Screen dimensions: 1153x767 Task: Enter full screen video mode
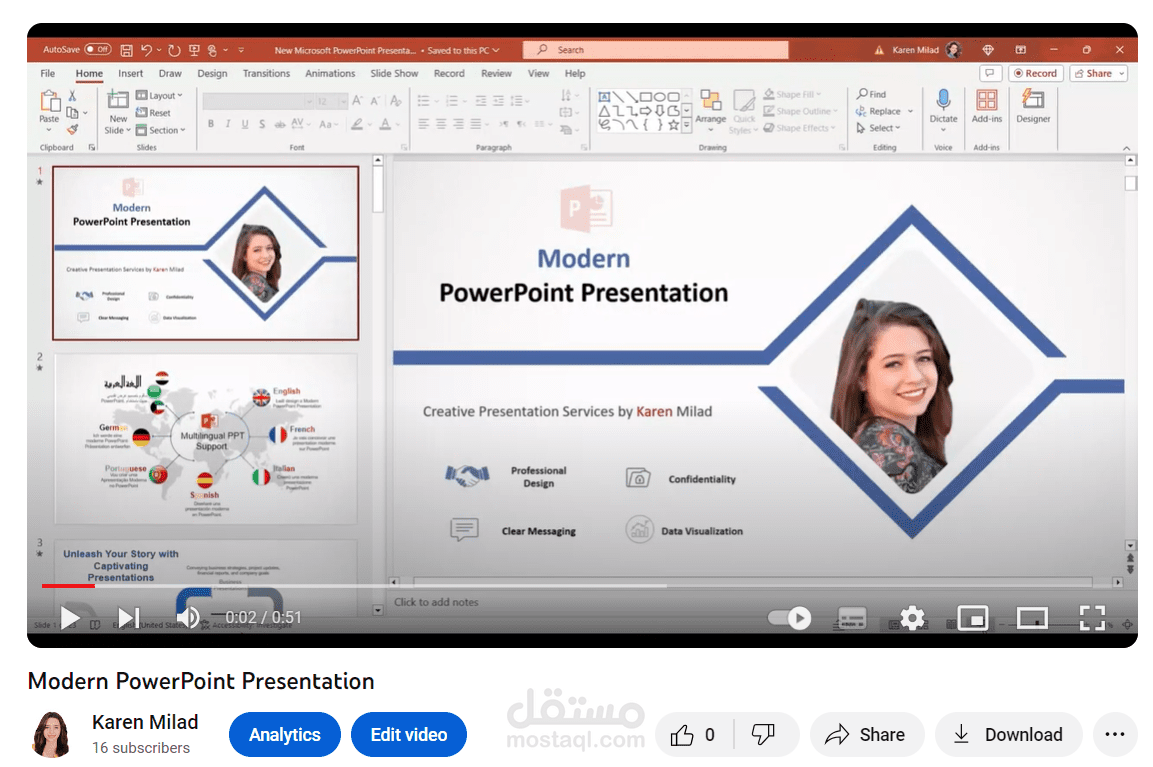coord(1092,618)
